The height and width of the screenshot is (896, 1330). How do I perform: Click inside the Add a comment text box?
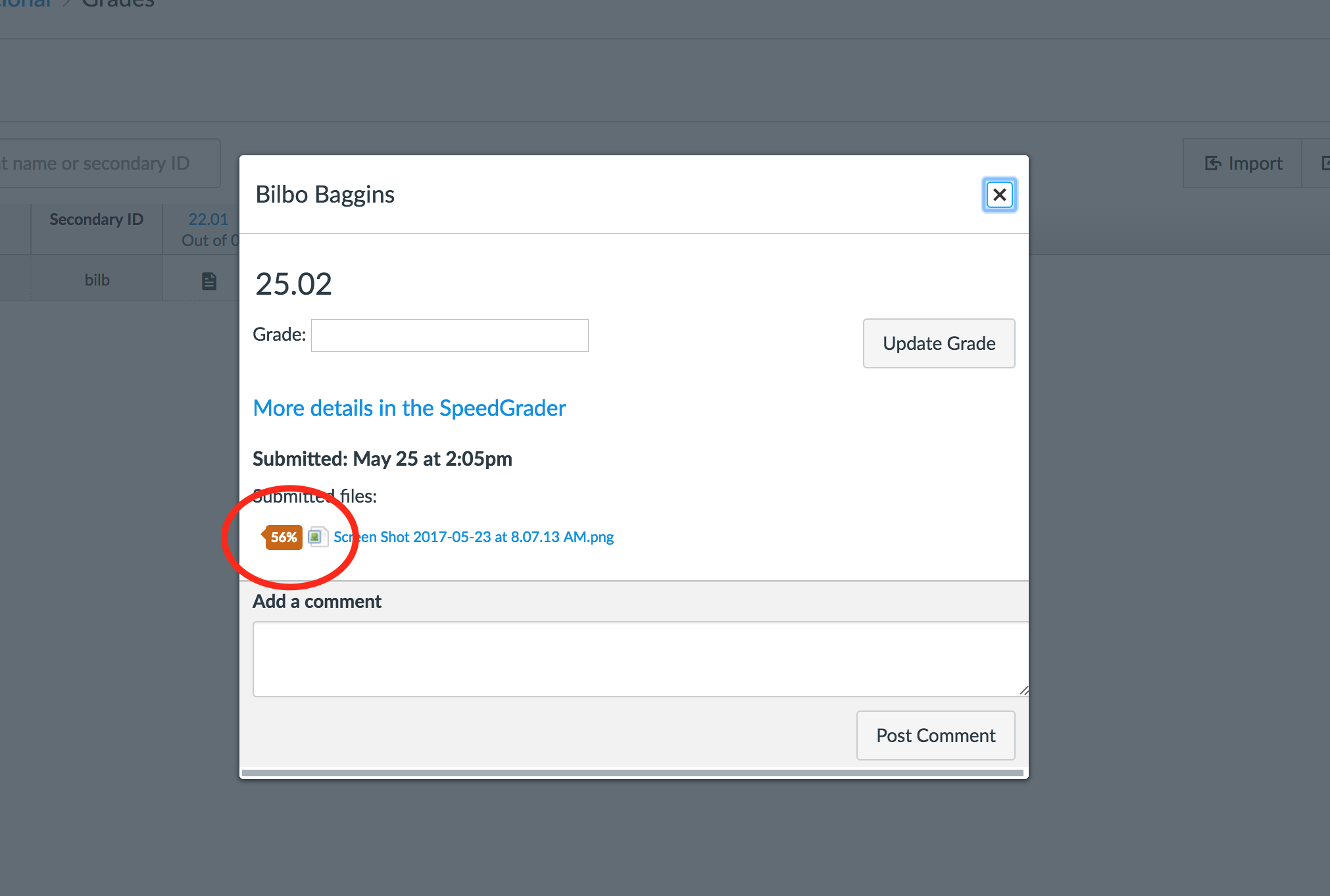638,659
